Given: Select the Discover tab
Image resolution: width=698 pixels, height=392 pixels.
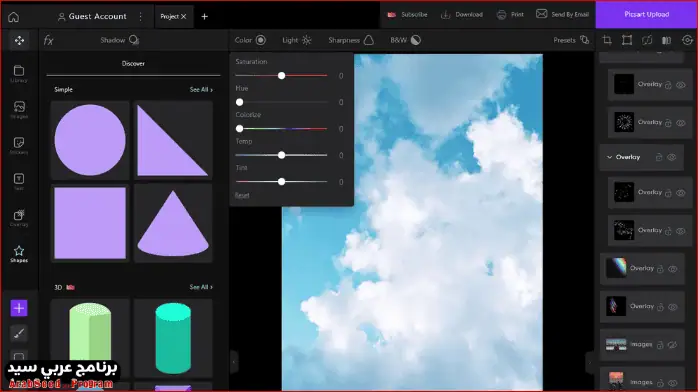Looking at the screenshot, I should 133,64.
